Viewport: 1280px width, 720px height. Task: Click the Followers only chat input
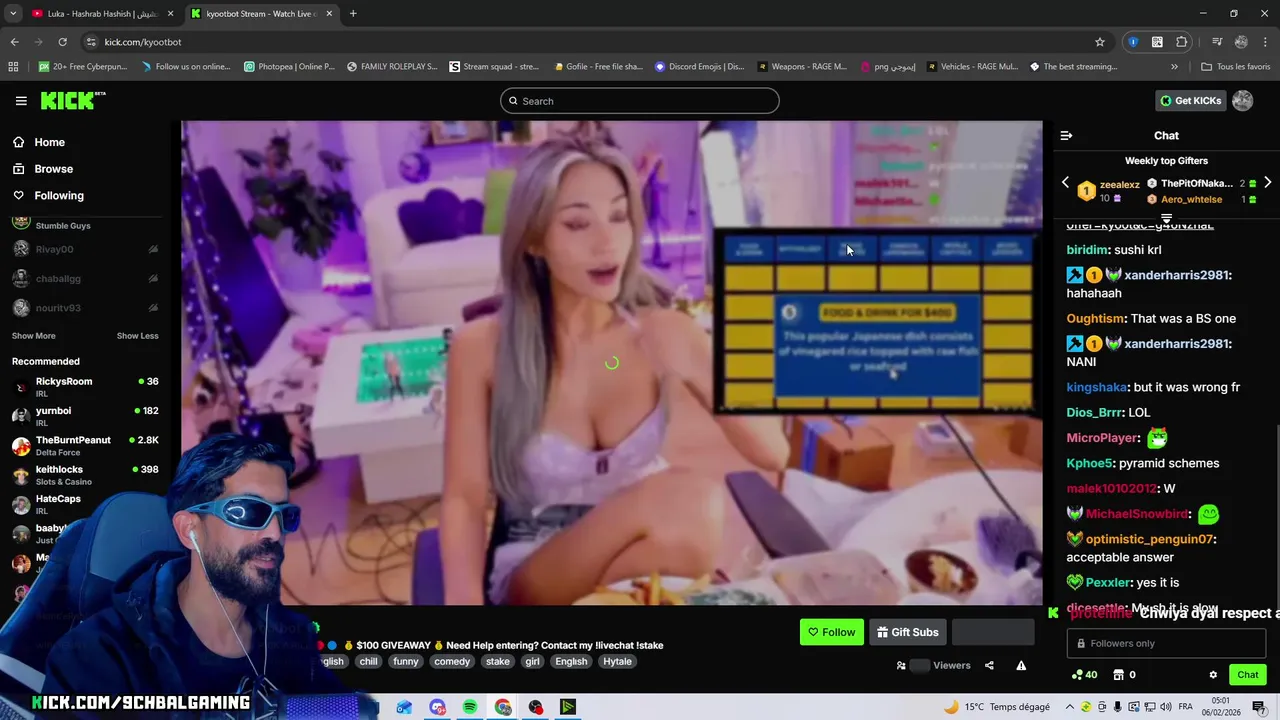[x=1166, y=643]
